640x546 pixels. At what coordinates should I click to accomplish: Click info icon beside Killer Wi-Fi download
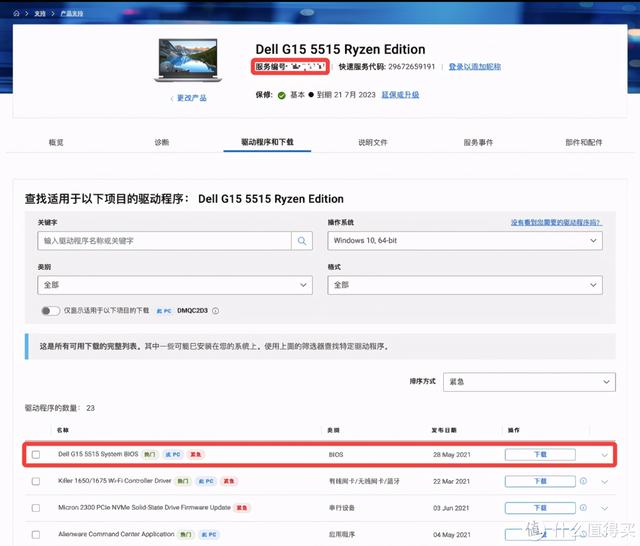(x=583, y=481)
